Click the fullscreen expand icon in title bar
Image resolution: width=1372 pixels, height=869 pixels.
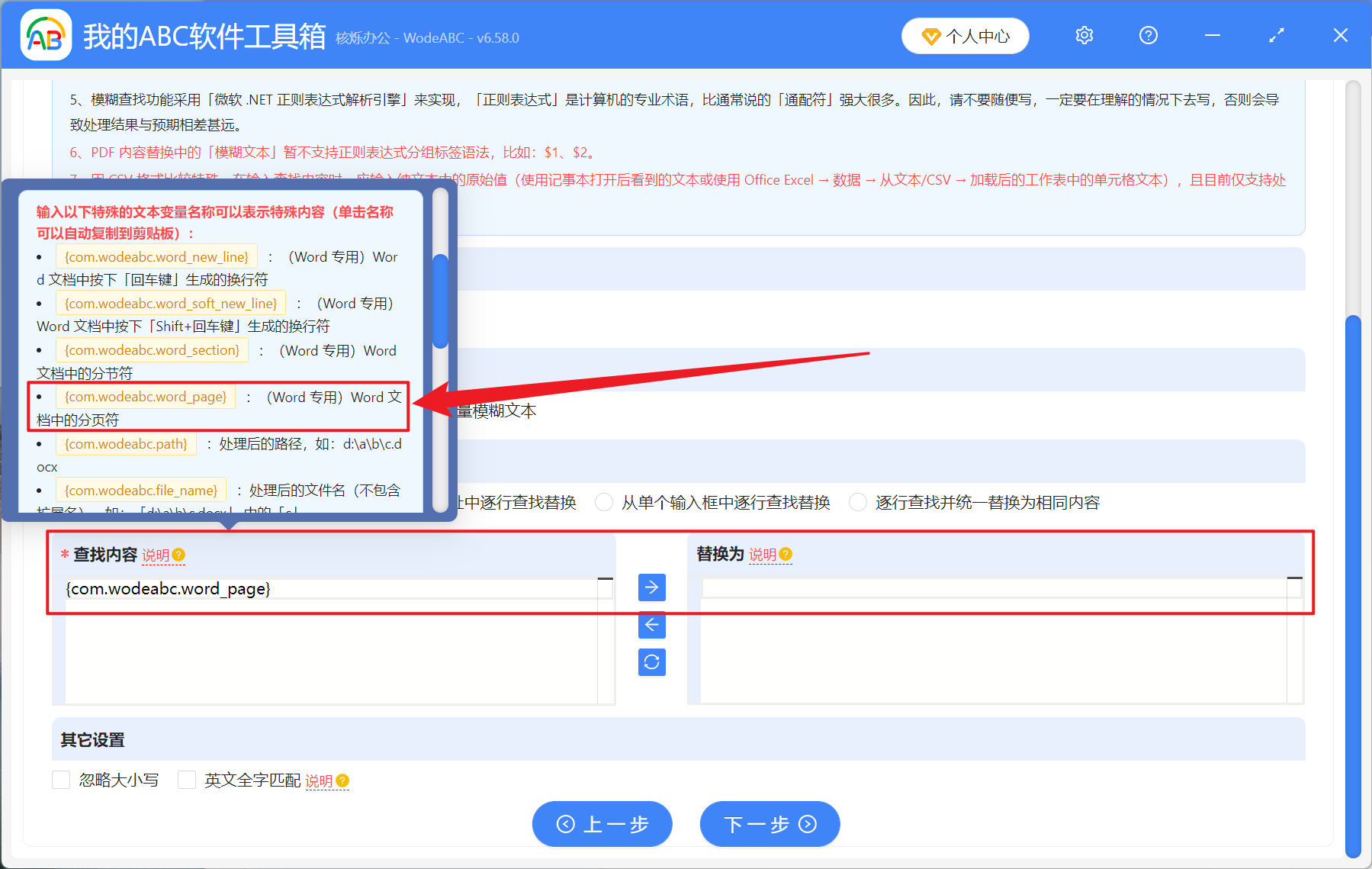[1276, 35]
